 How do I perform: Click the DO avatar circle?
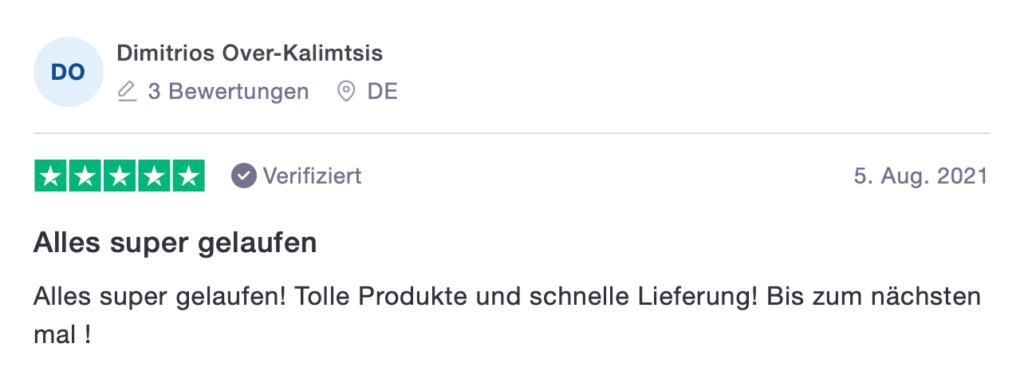click(x=69, y=72)
